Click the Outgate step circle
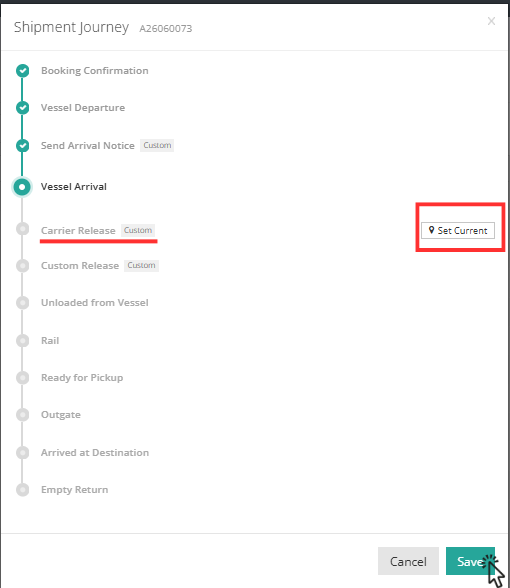 click(x=22, y=415)
